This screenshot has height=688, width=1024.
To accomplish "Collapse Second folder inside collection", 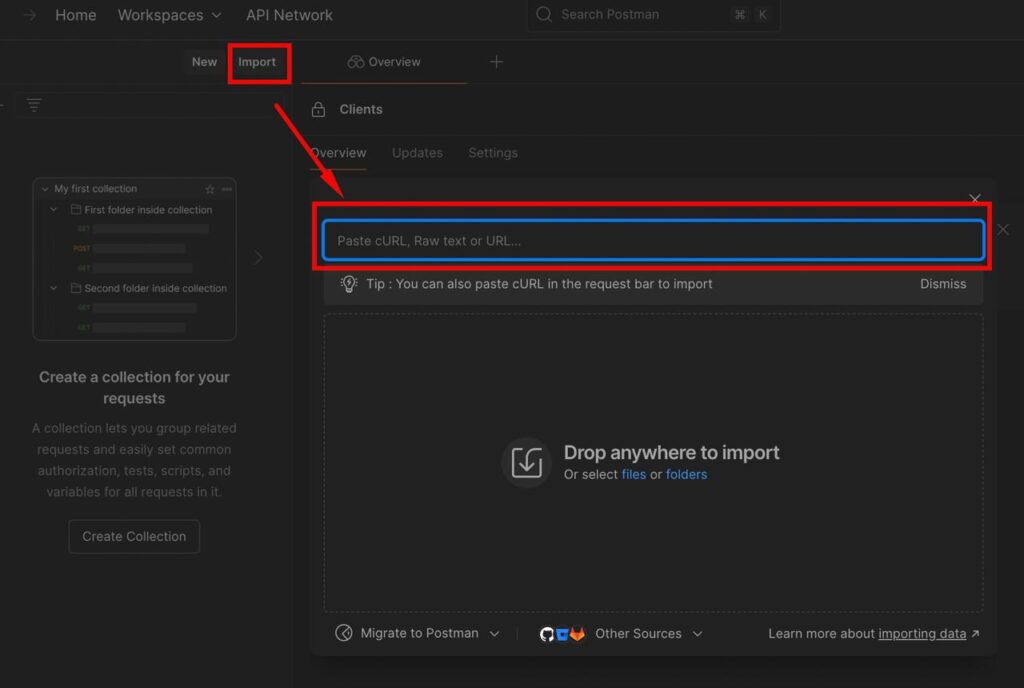I will (54, 288).
